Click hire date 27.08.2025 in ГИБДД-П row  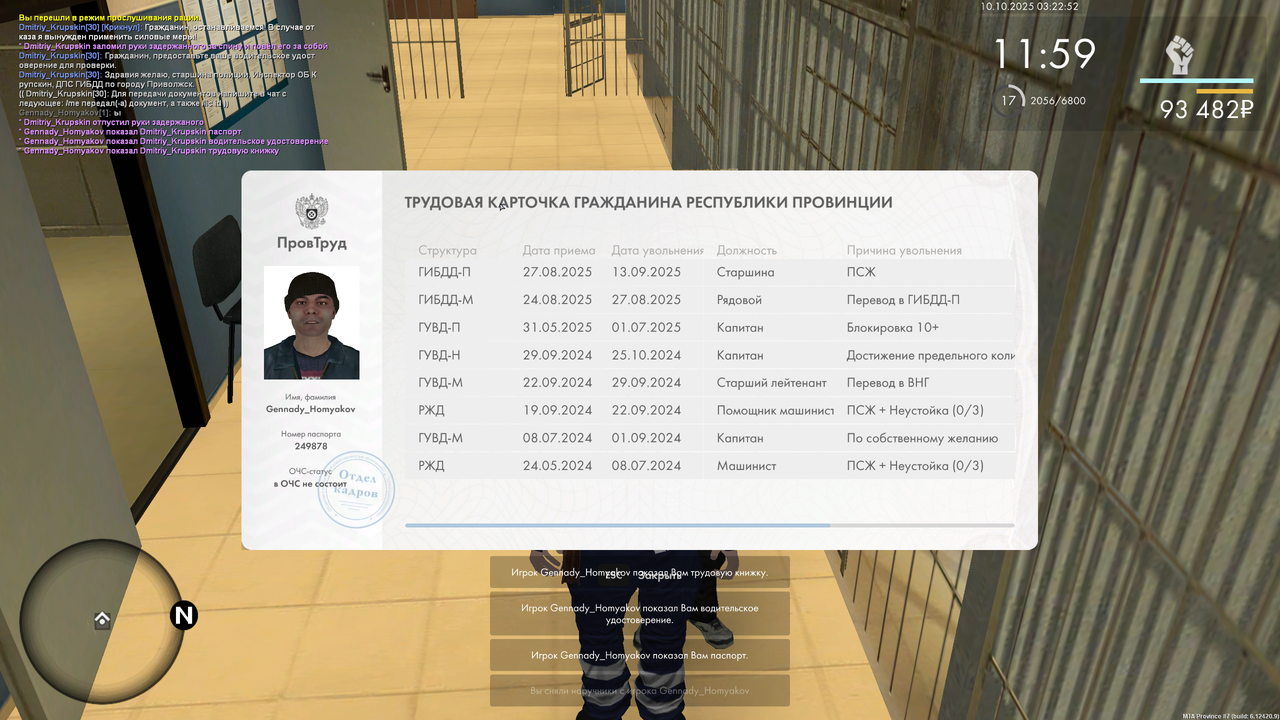pos(557,272)
